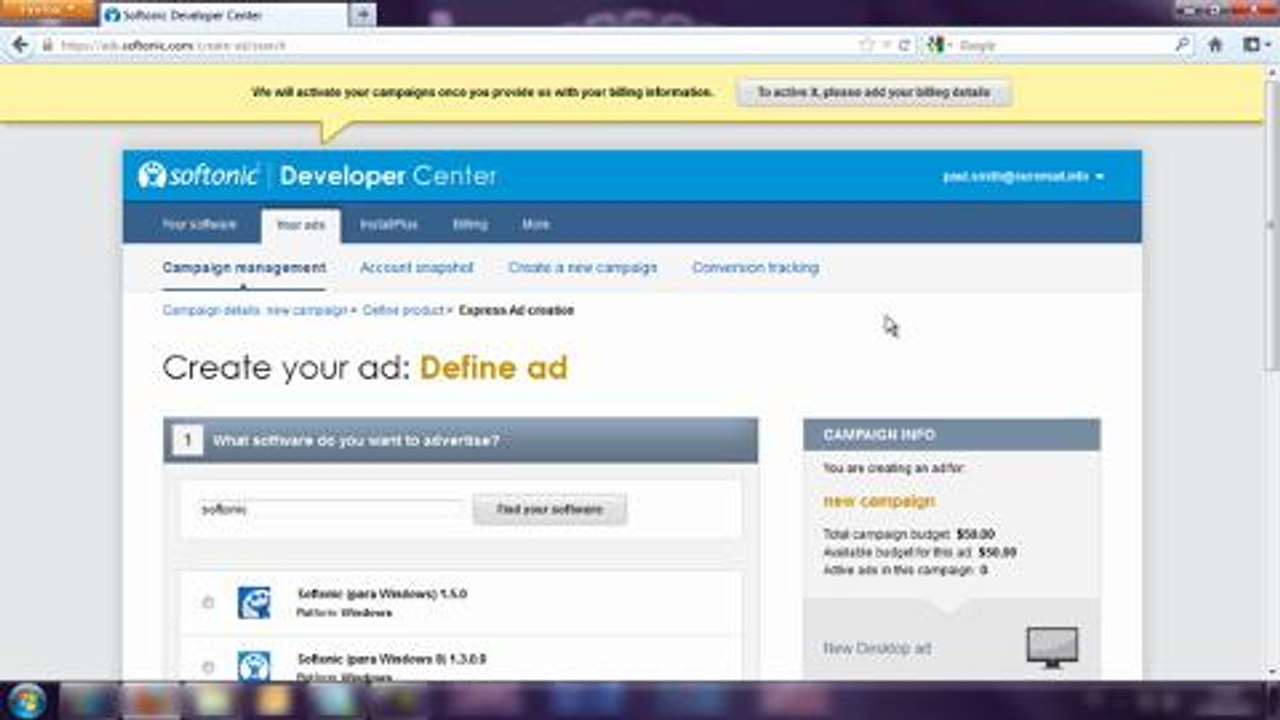Click the new campaign name text

879,501
